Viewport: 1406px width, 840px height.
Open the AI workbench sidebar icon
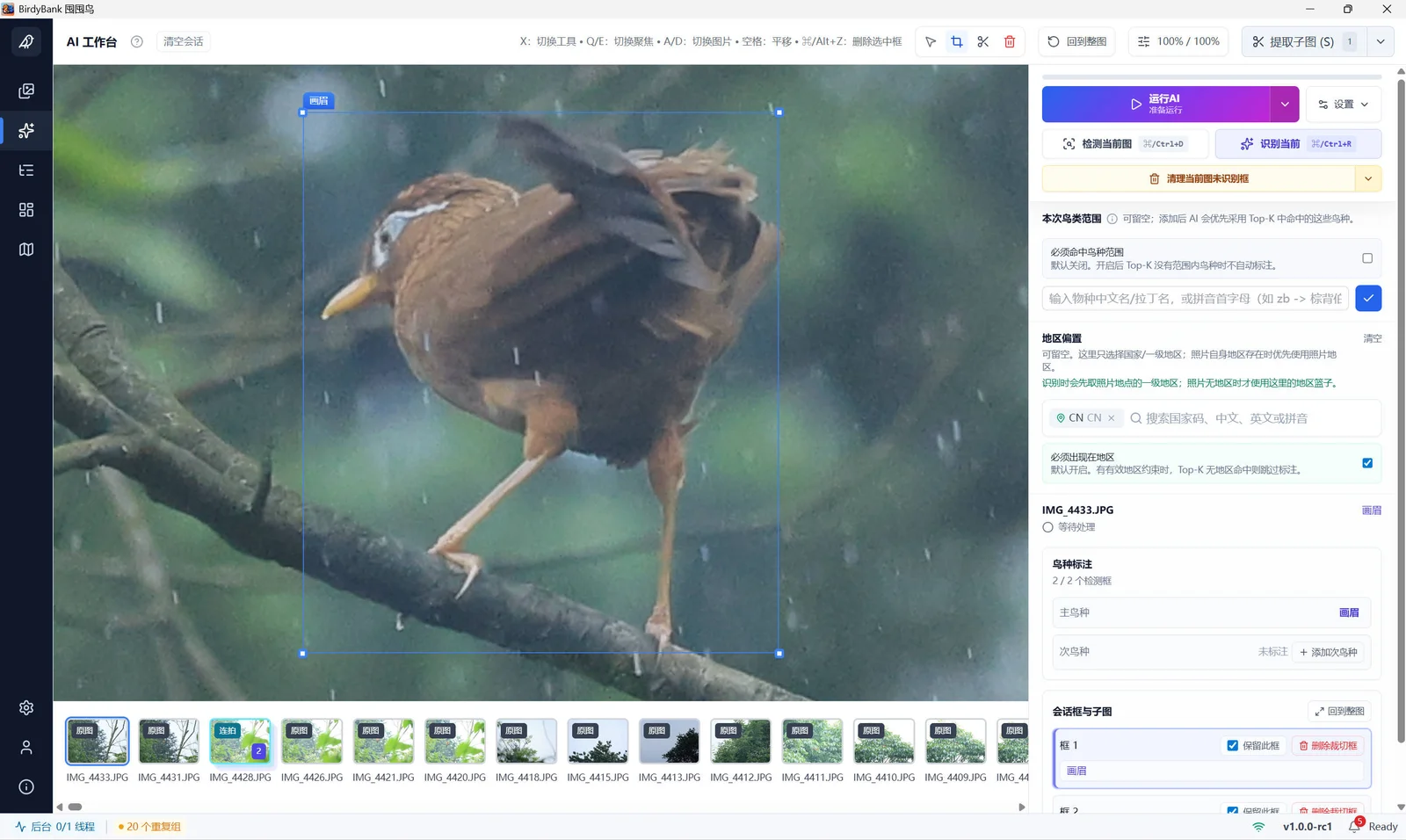(26, 131)
